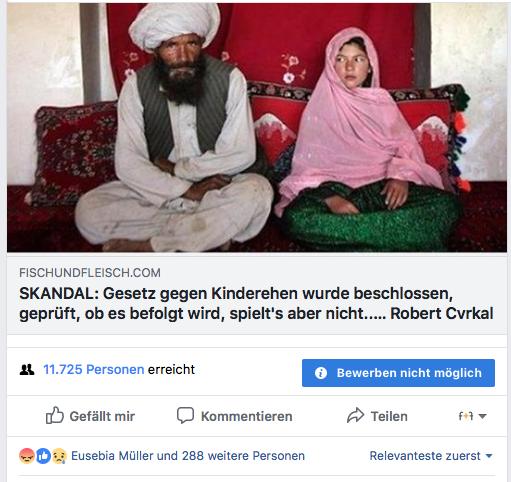Screen dimensions: 511x482
Task: Click the people-reached silhouette icon
Action: tap(27, 370)
